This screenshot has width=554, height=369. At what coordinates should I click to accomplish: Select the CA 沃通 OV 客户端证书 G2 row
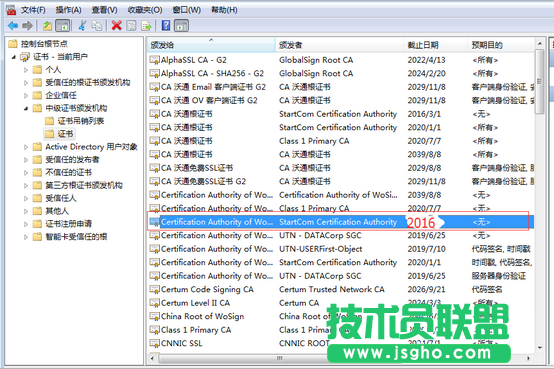[x=341, y=100]
